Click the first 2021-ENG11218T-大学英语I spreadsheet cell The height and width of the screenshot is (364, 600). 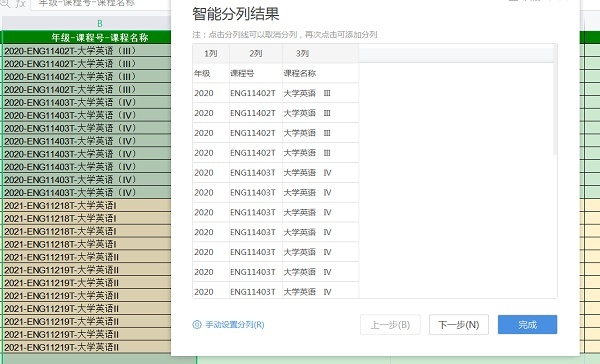click(x=86, y=206)
